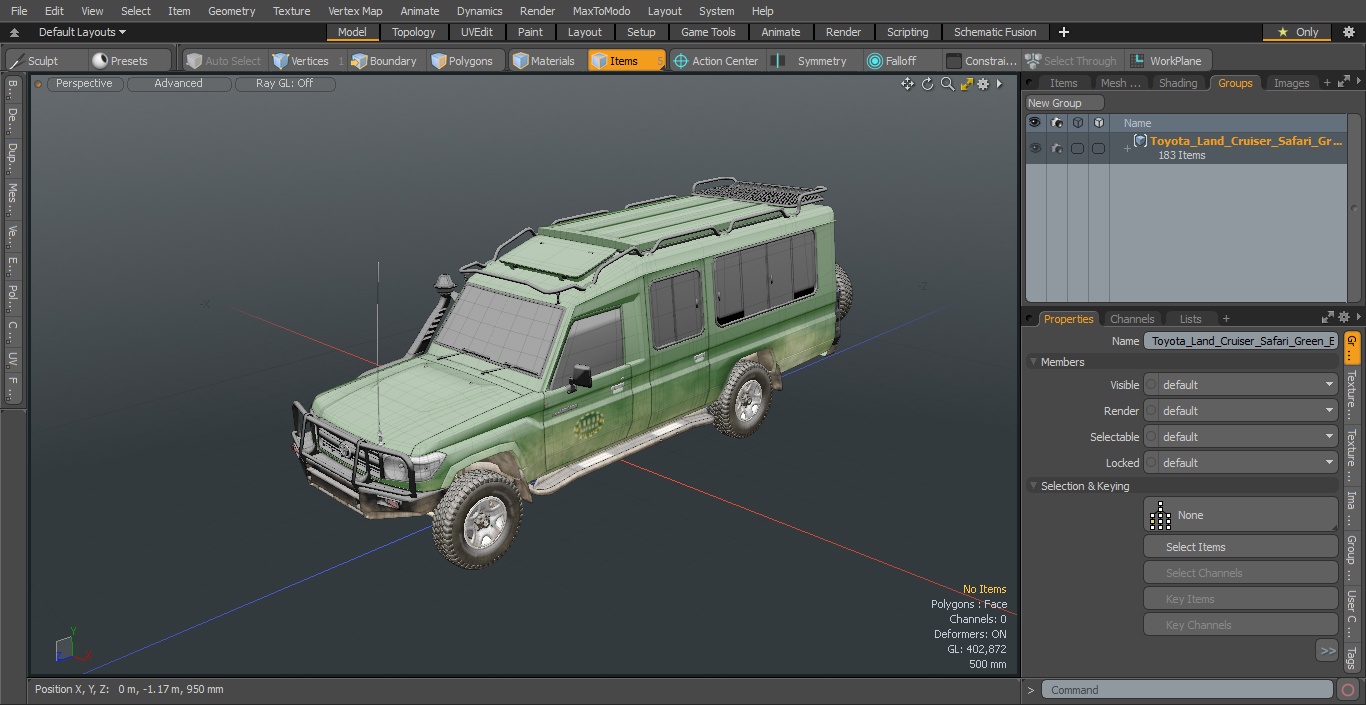Collapse the Selection & Keying section
The width and height of the screenshot is (1366, 705).
[x=1033, y=486]
